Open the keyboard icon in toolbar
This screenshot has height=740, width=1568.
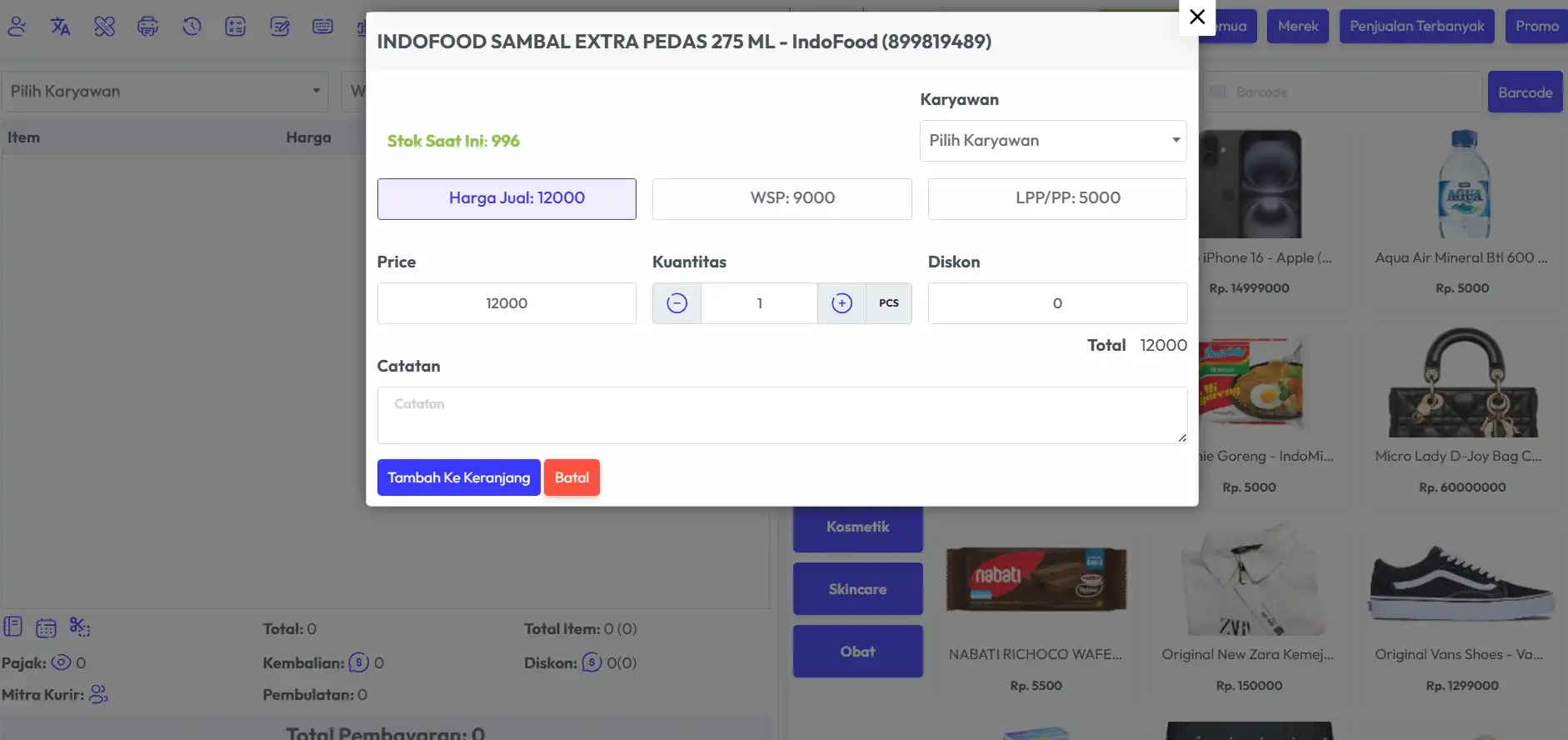323,27
